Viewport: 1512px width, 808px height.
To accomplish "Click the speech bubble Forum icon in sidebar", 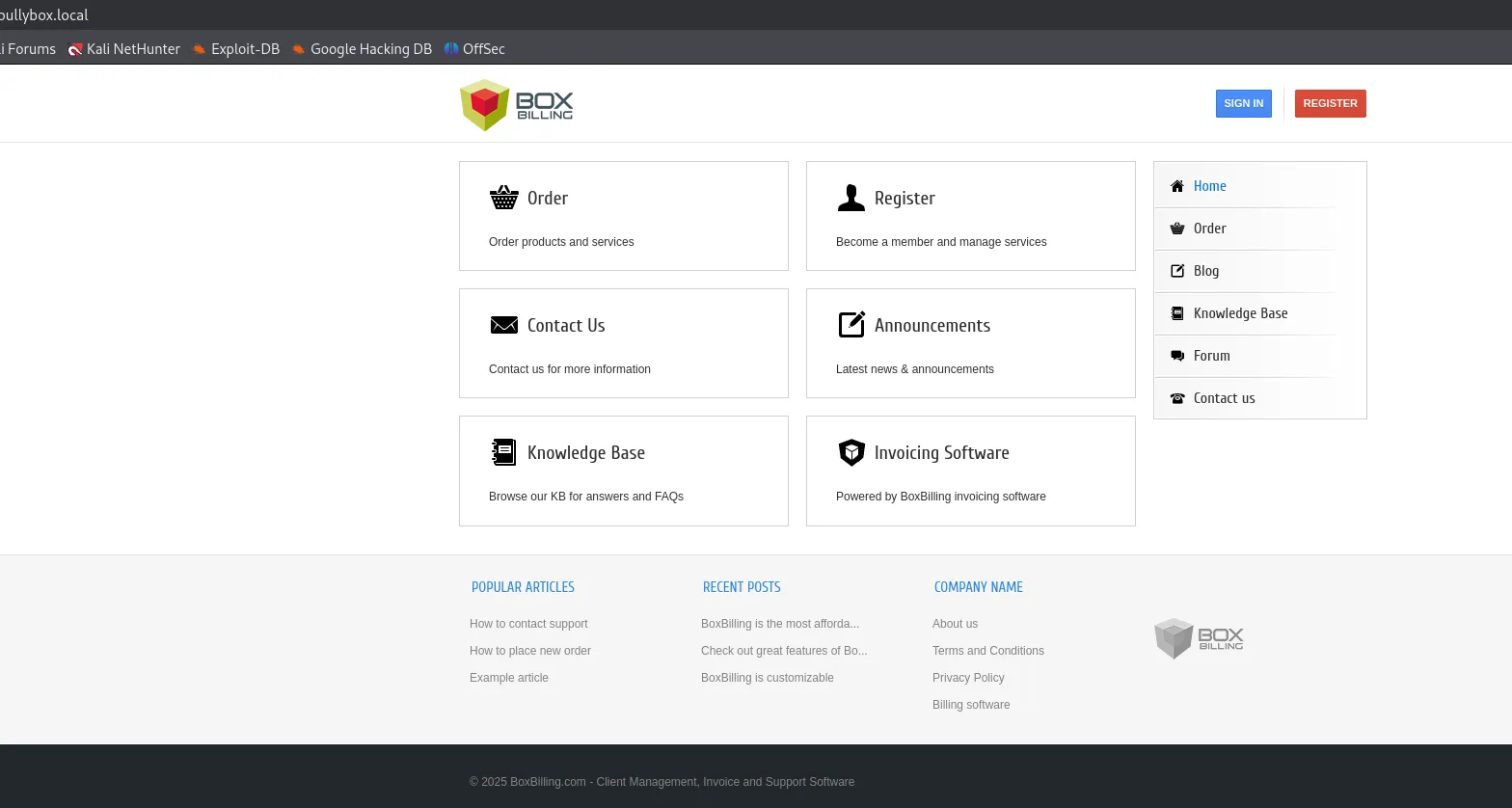I will point(1176,356).
